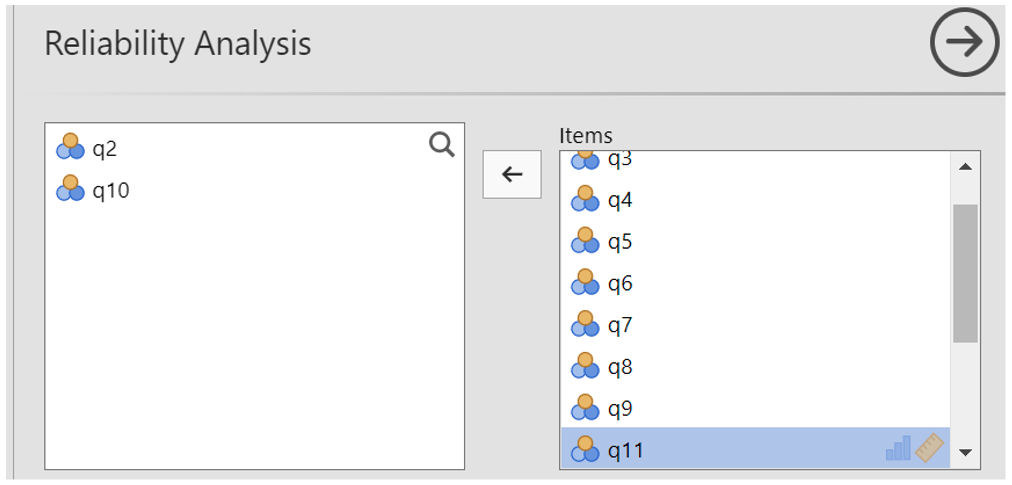Viewport: 1012px width, 485px height.
Task: Select the partially visible q3 item
Action: pyautogui.click(x=620, y=160)
